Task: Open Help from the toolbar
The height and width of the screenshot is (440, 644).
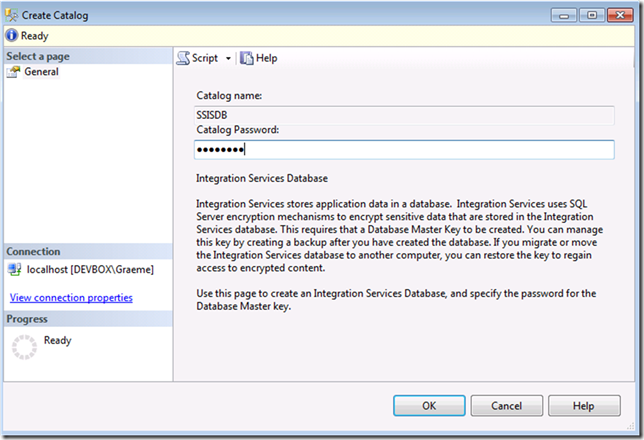Action: (259, 58)
